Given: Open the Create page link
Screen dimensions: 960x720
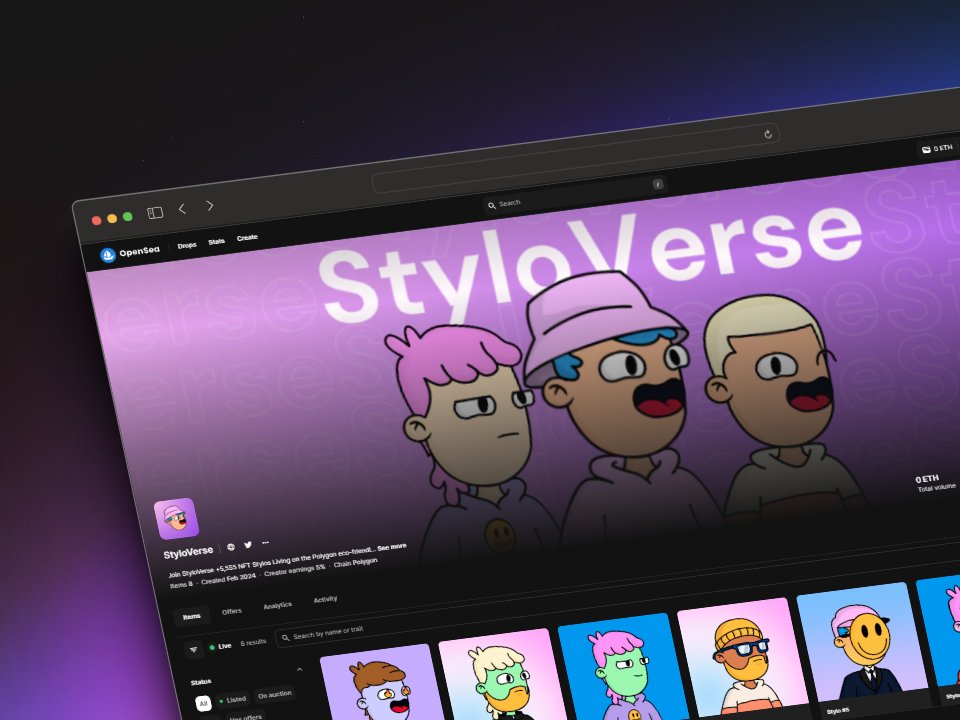Looking at the screenshot, I should pyautogui.click(x=247, y=238).
